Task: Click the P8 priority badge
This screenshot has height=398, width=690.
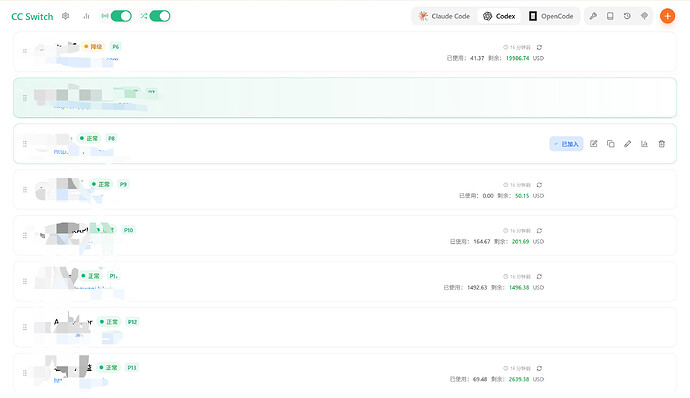Action: pos(112,138)
